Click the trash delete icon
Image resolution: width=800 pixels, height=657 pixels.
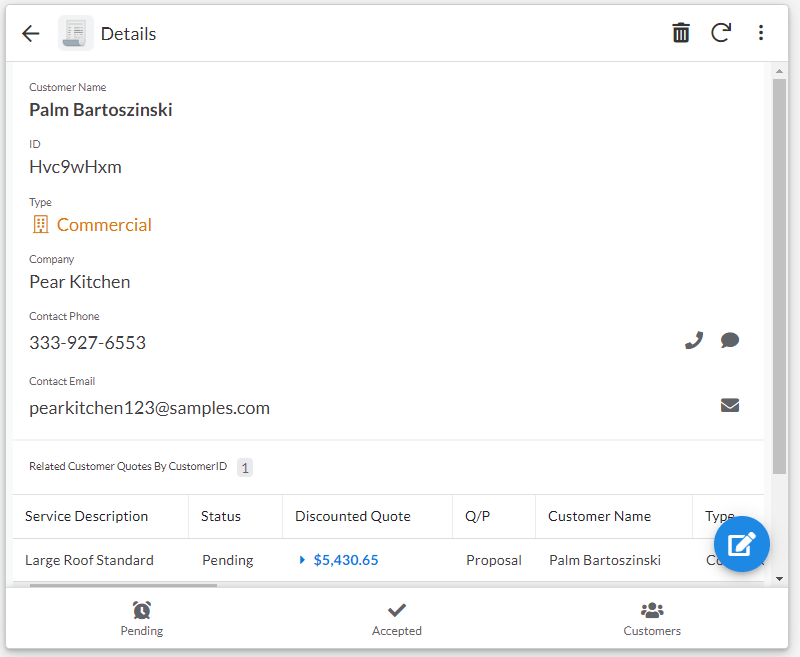(x=681, y=33)
